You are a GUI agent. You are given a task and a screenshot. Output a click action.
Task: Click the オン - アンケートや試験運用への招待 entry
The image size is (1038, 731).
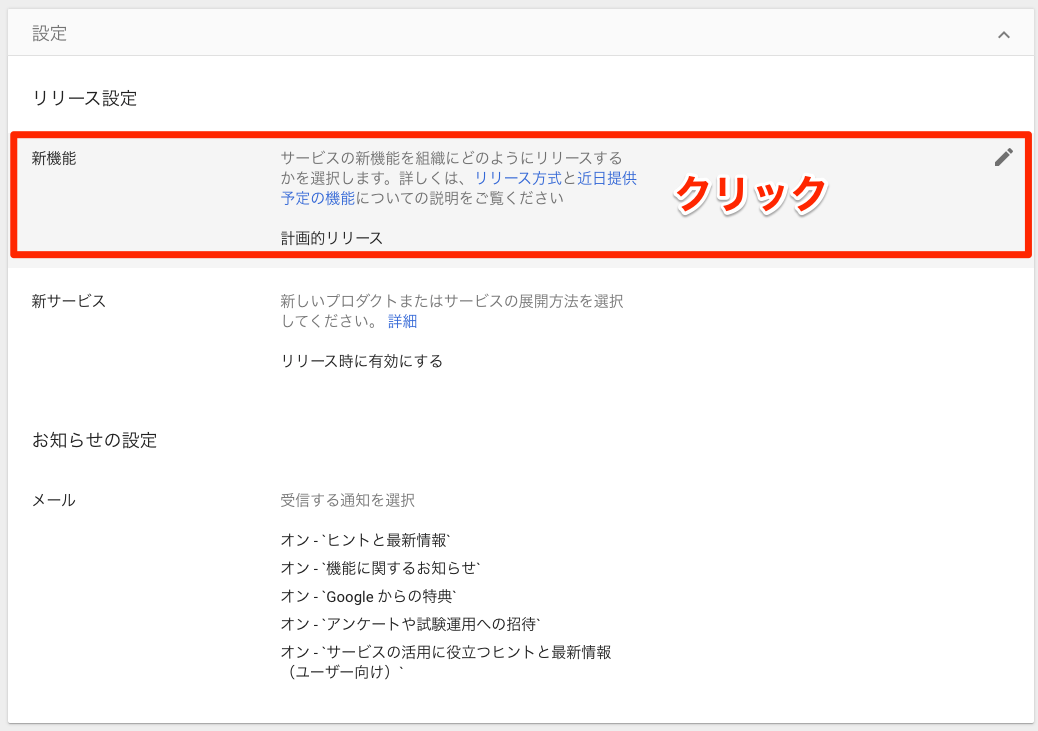click(411, 624)
